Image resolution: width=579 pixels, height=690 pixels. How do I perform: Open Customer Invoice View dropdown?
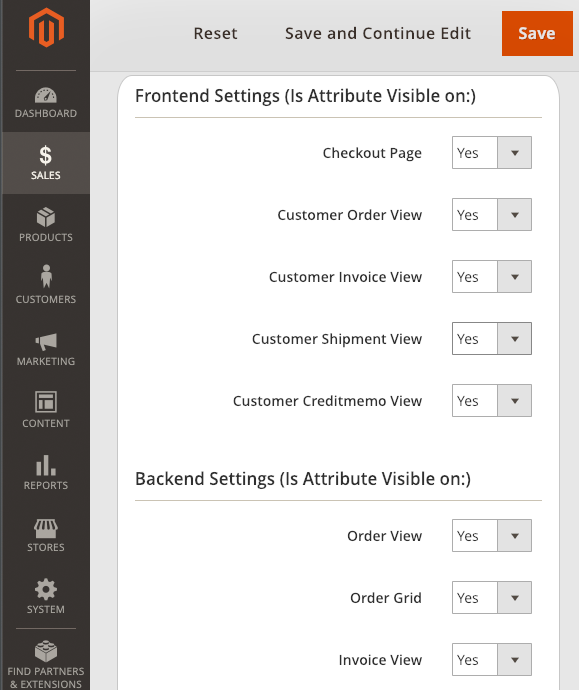[x=491, y=277]
